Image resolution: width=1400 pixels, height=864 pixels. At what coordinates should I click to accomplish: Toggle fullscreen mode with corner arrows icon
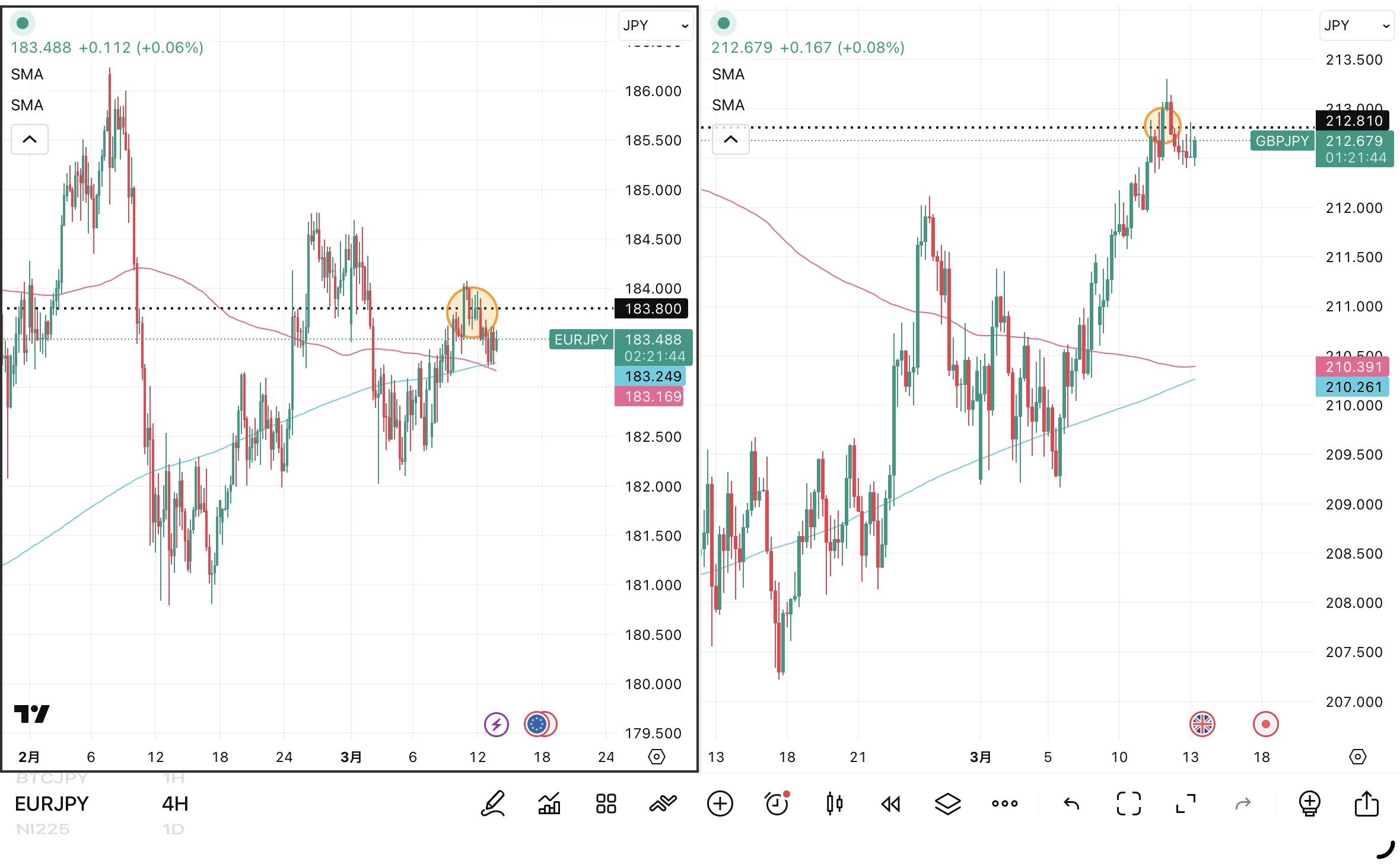pyautogui.click(x=1185, y=804)
